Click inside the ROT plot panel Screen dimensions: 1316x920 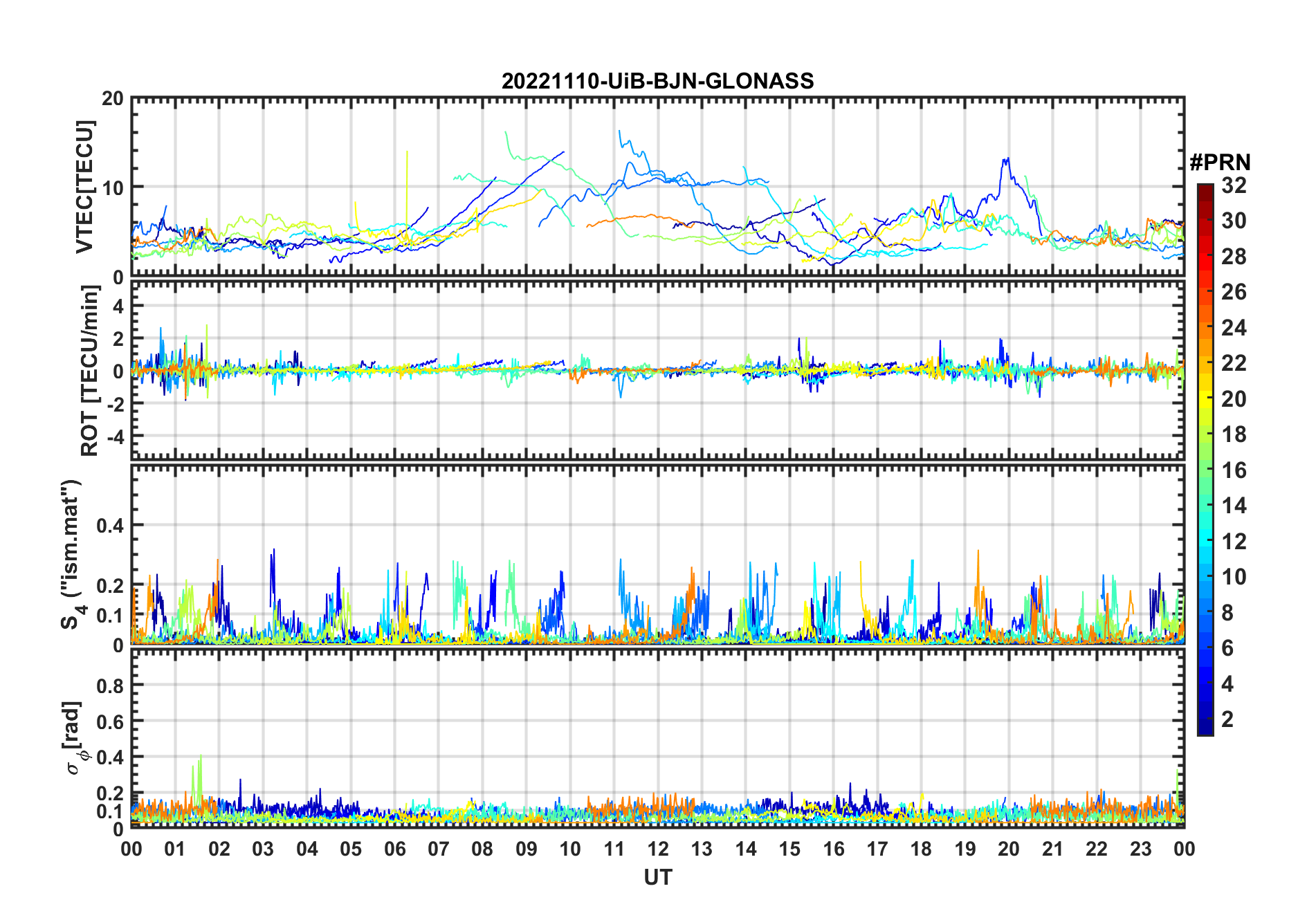[657, 370]
